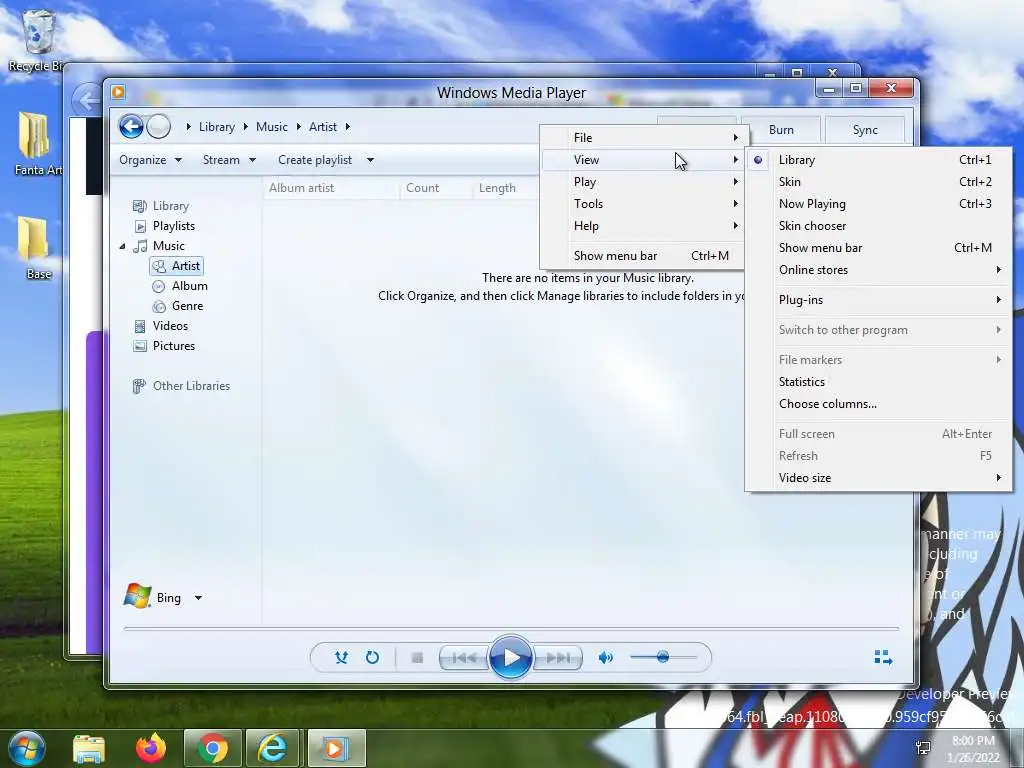Click the Music breadcrumb segment
The image size is (1024, 768).
click(x=272, y=127)
